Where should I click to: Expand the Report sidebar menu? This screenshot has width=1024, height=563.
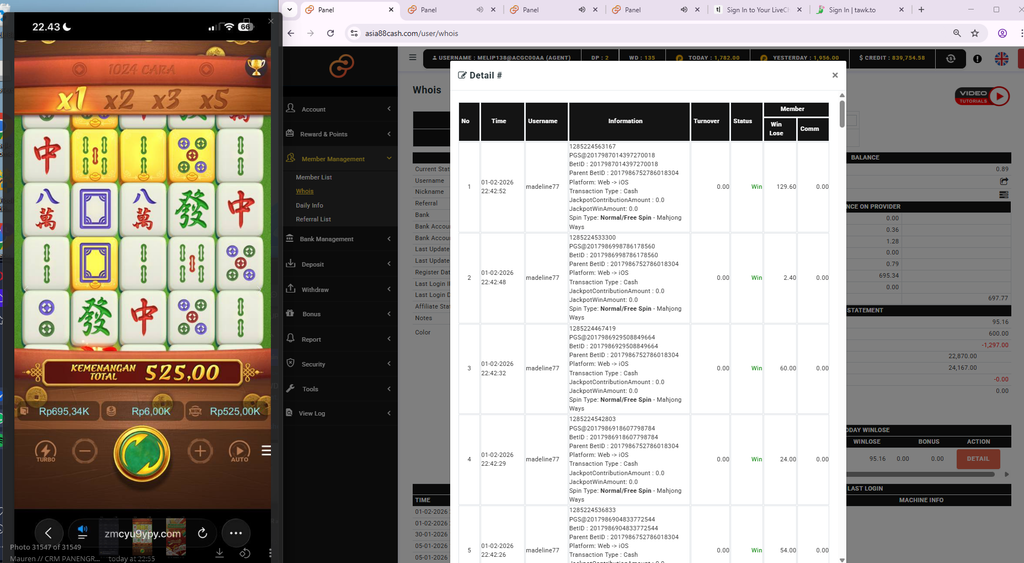point(340,339)
